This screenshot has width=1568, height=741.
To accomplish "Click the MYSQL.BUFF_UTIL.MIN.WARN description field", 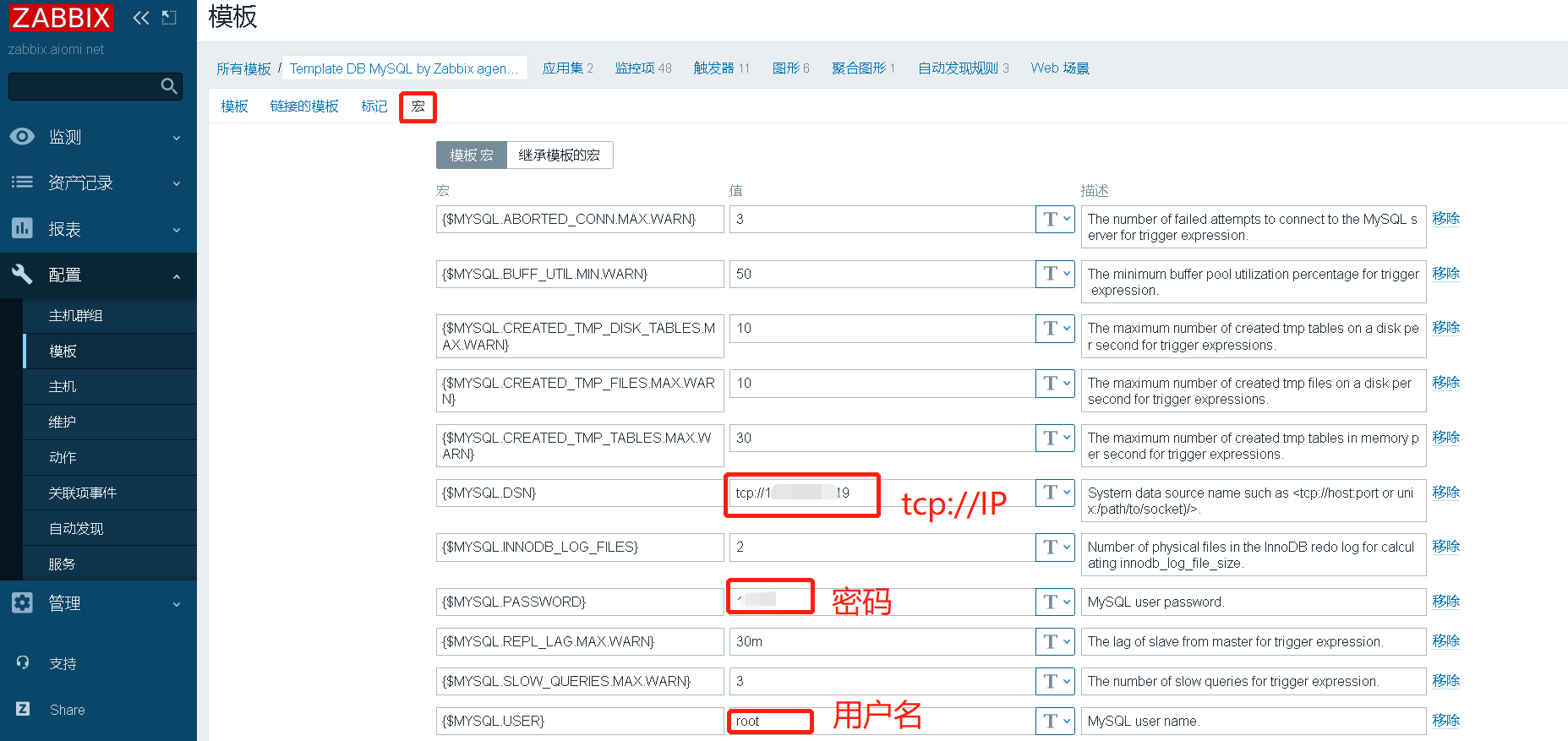I will [1254, 281].
